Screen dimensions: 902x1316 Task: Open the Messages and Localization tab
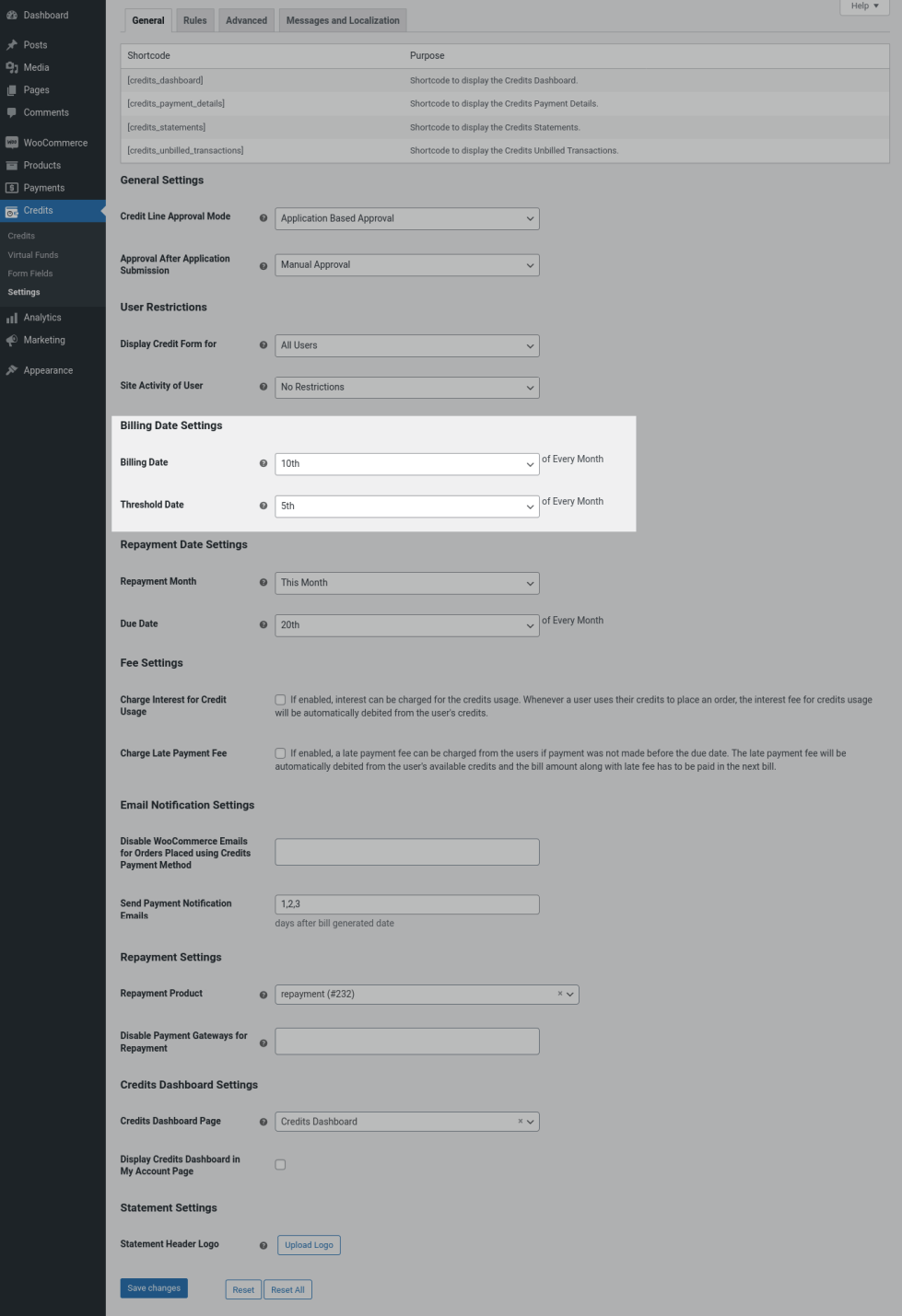coord(343,20)
